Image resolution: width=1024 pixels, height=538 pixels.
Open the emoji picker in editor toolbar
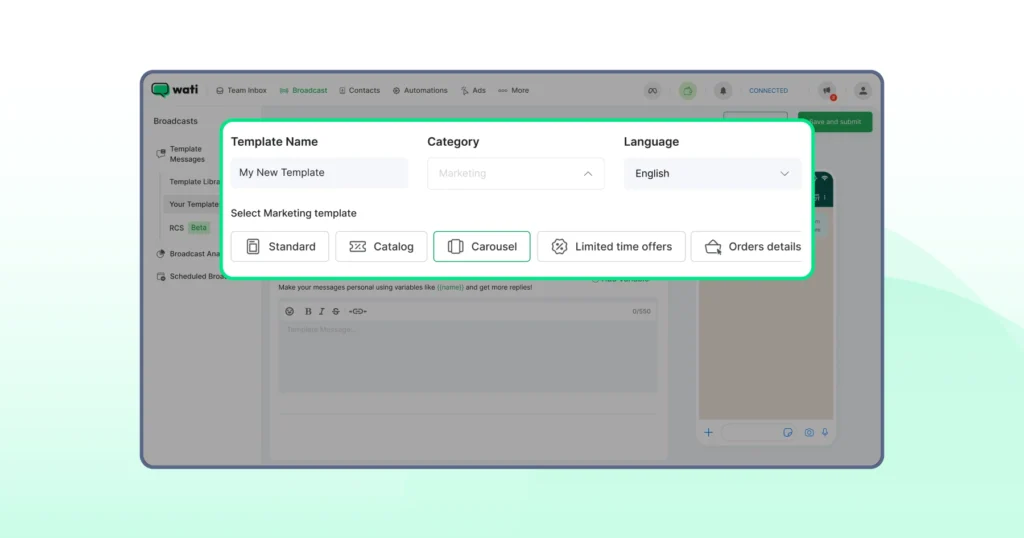(289, 311)
